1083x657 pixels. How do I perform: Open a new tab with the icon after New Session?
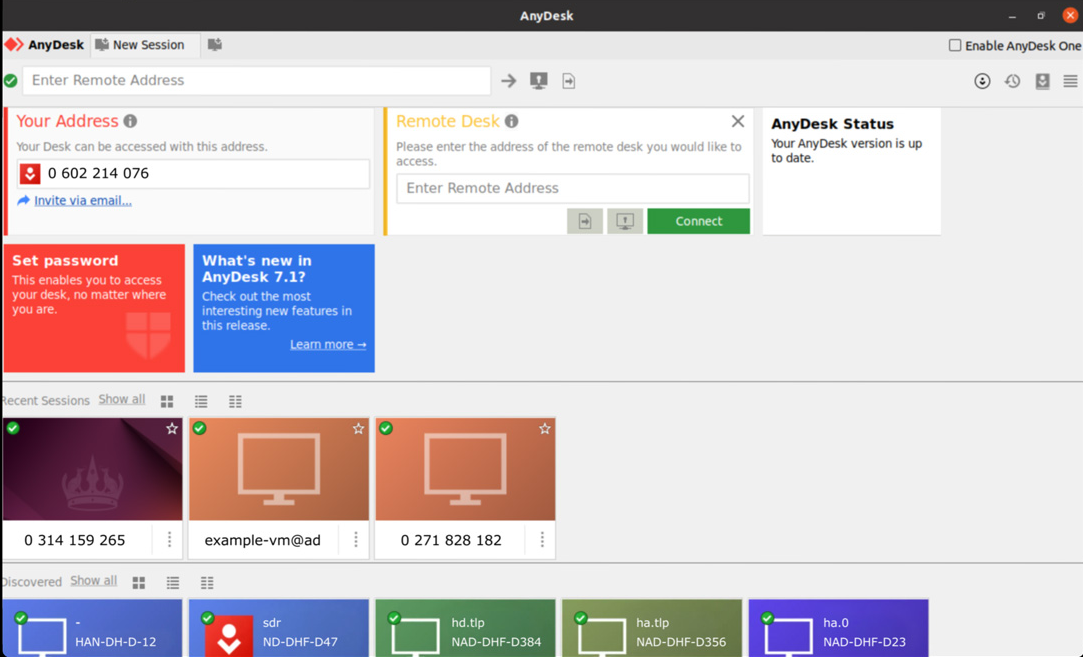215,45
